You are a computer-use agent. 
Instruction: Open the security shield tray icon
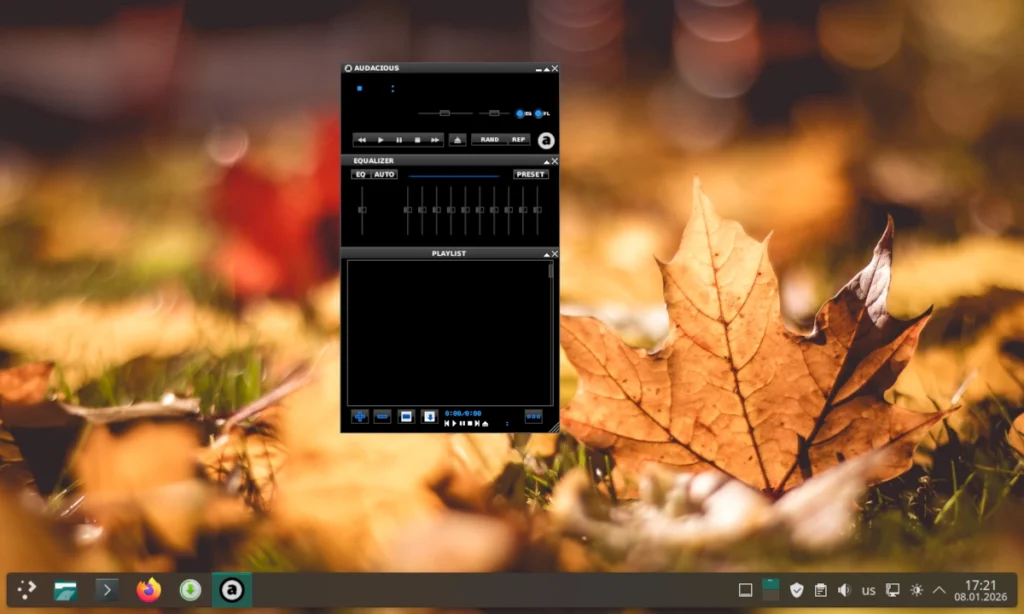tap(796, 590)
